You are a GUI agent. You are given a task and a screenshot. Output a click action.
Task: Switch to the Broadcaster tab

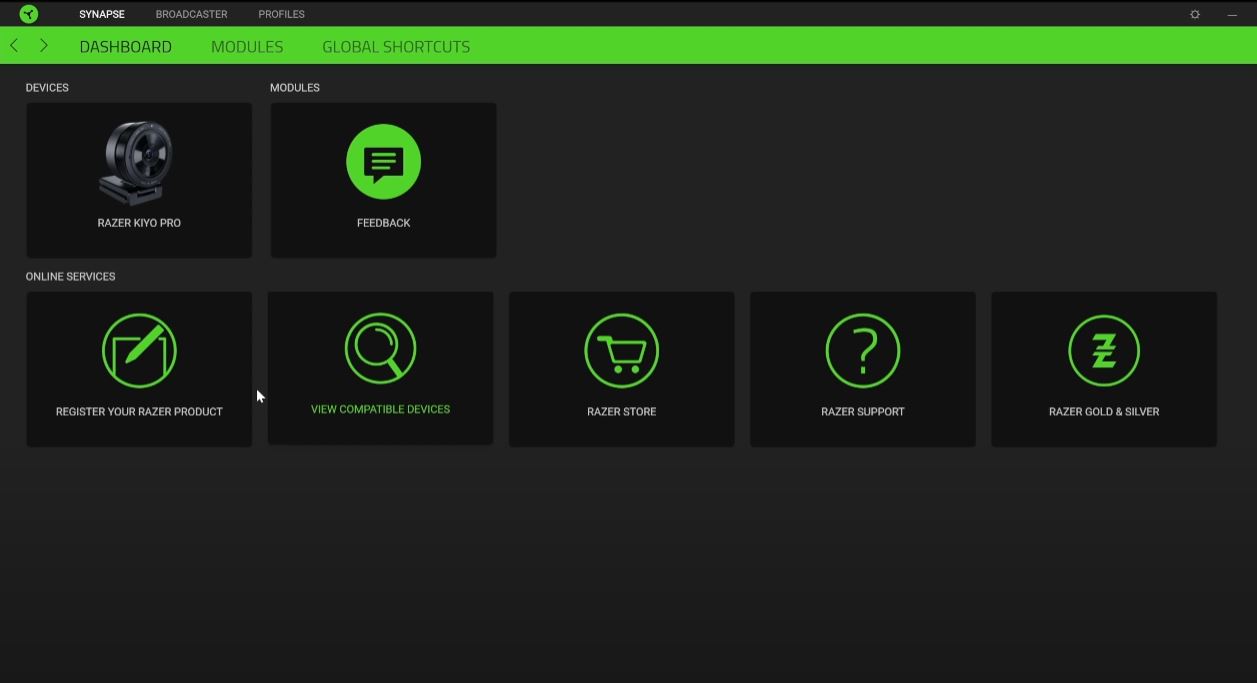(x=192, y=14)
